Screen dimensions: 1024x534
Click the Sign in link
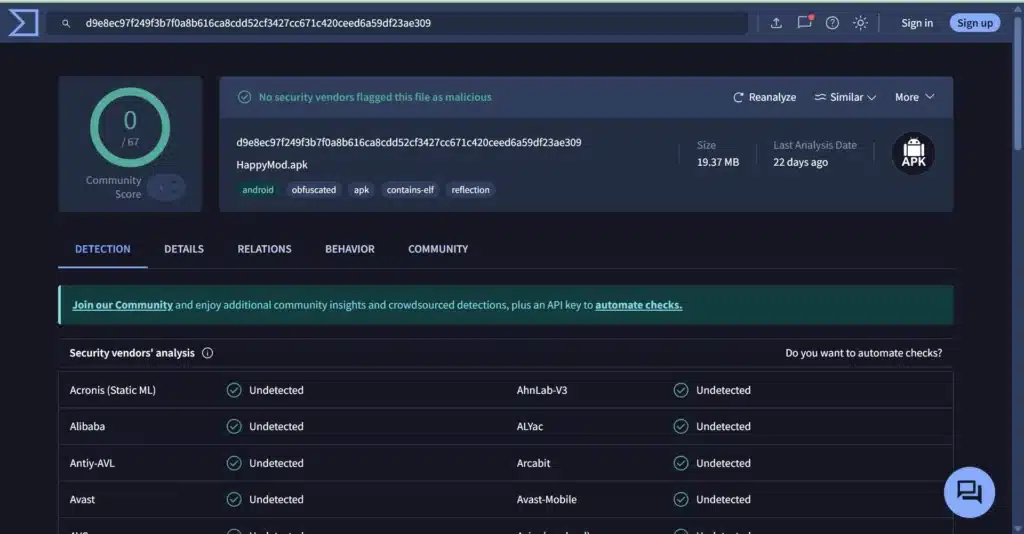coord(917,24)
